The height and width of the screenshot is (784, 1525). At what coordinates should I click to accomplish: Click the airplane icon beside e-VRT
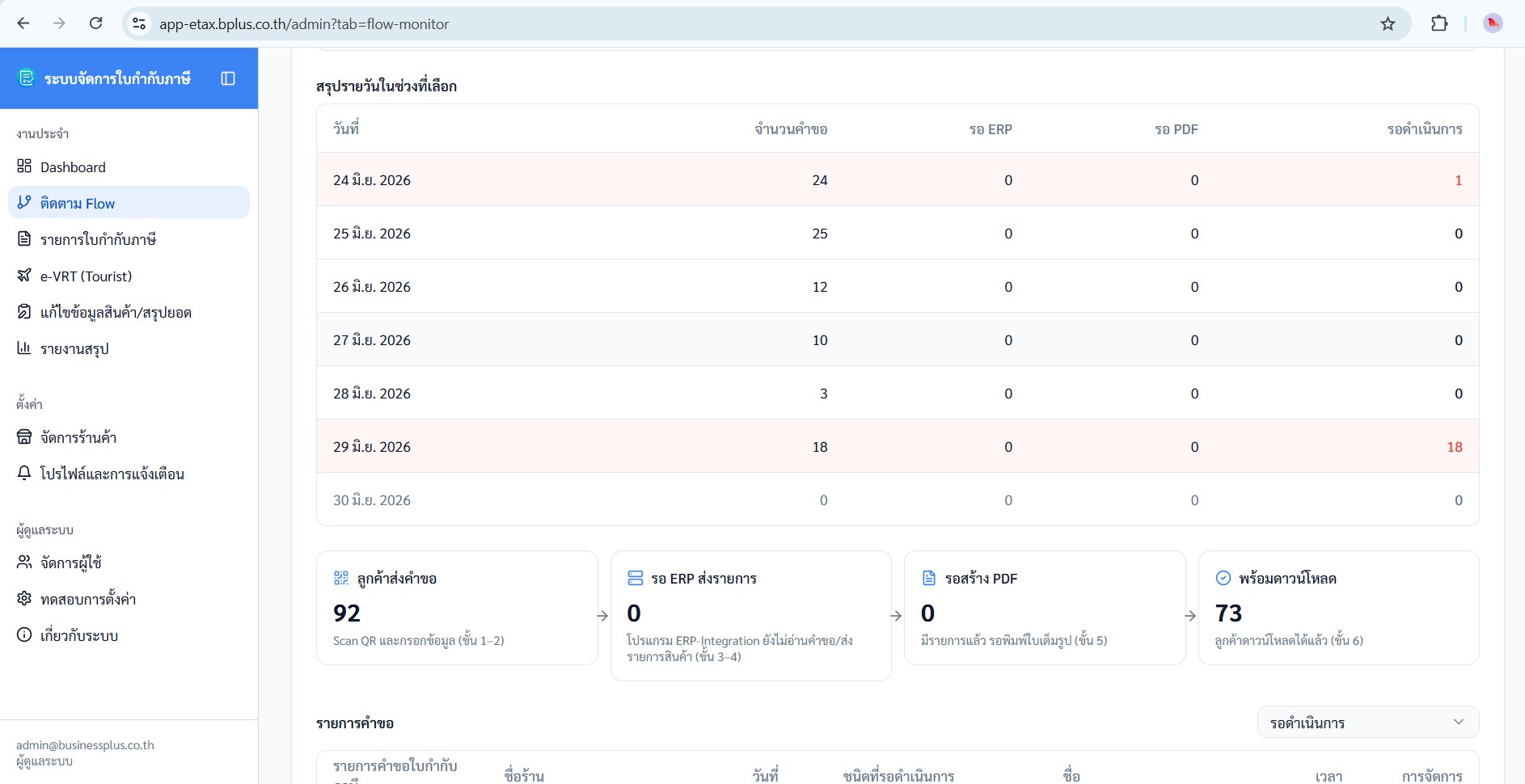[24, 276]
